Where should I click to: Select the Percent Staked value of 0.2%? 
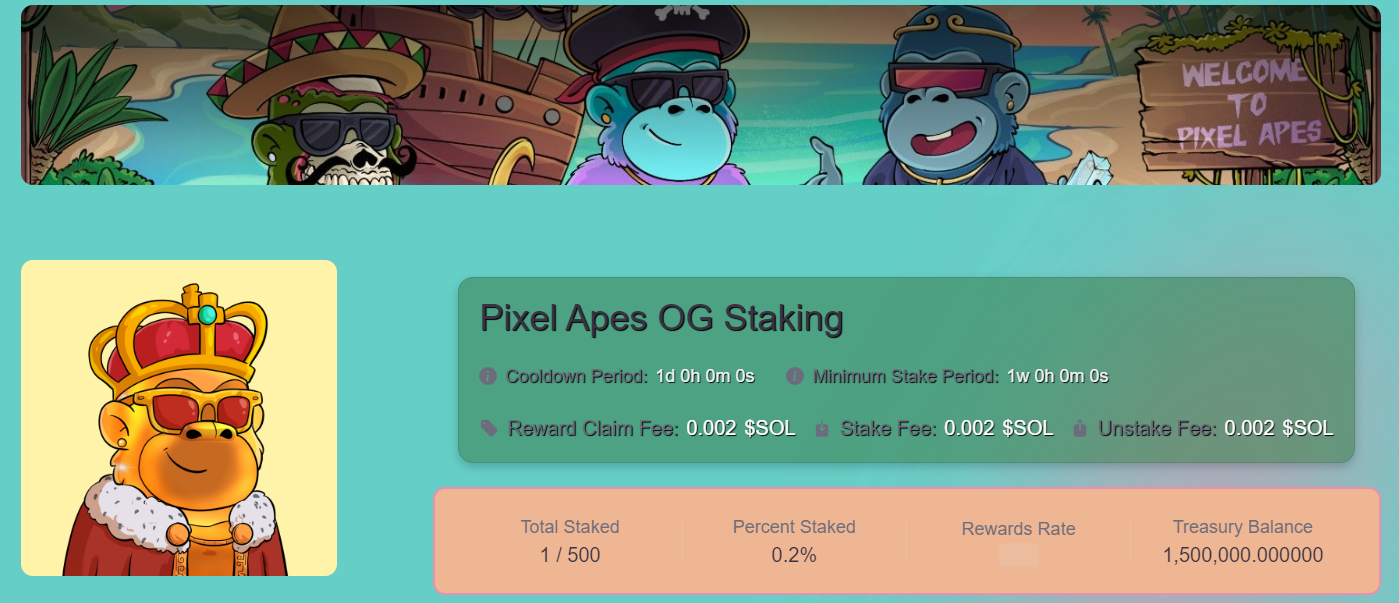pos(794,556)
